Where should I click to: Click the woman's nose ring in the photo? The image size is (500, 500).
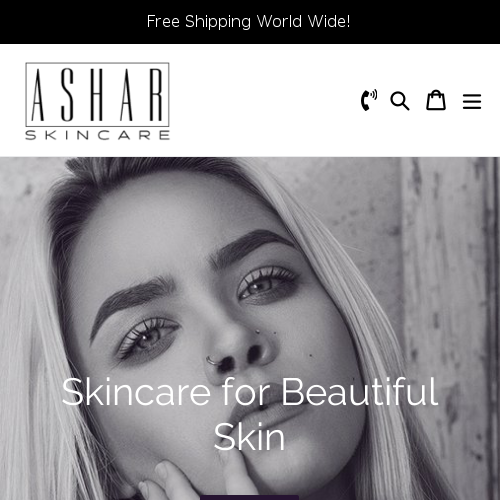211,361
